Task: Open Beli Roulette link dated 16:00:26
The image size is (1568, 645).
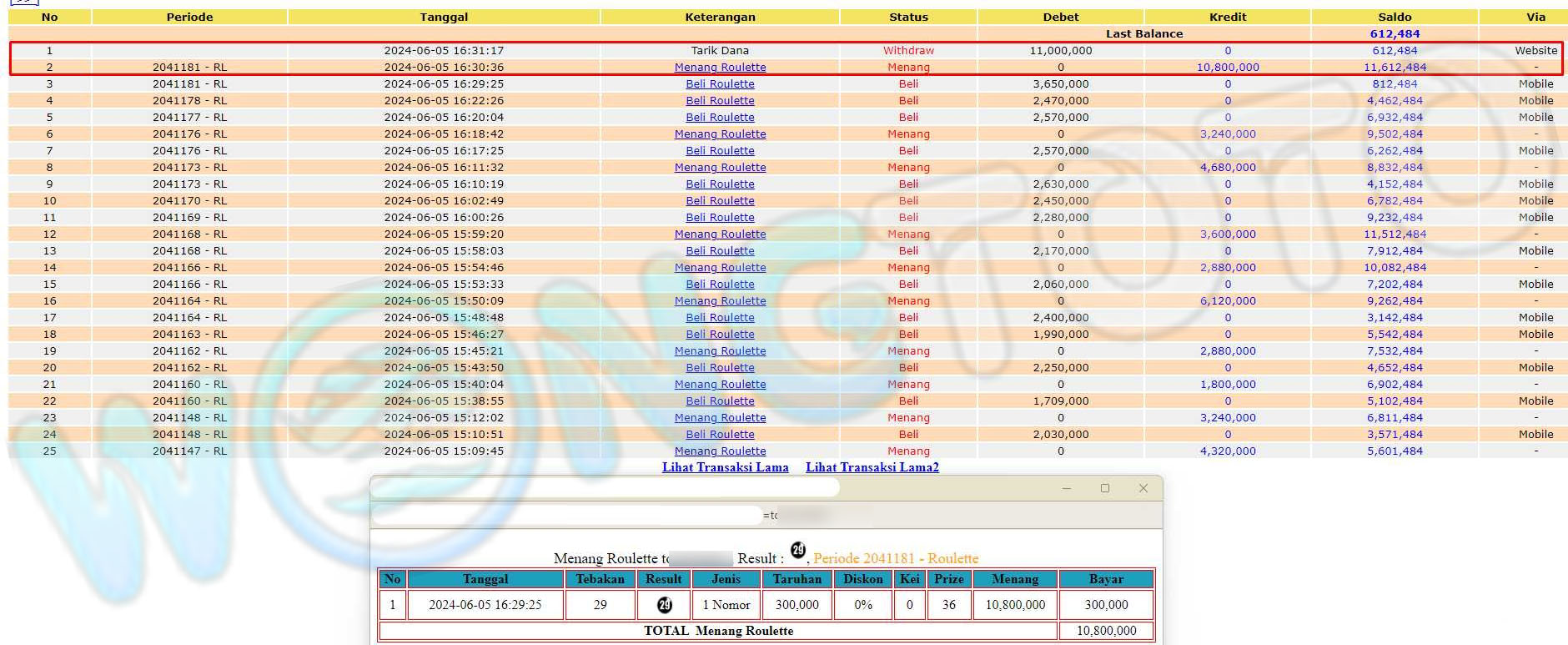Action: point(720,218)
